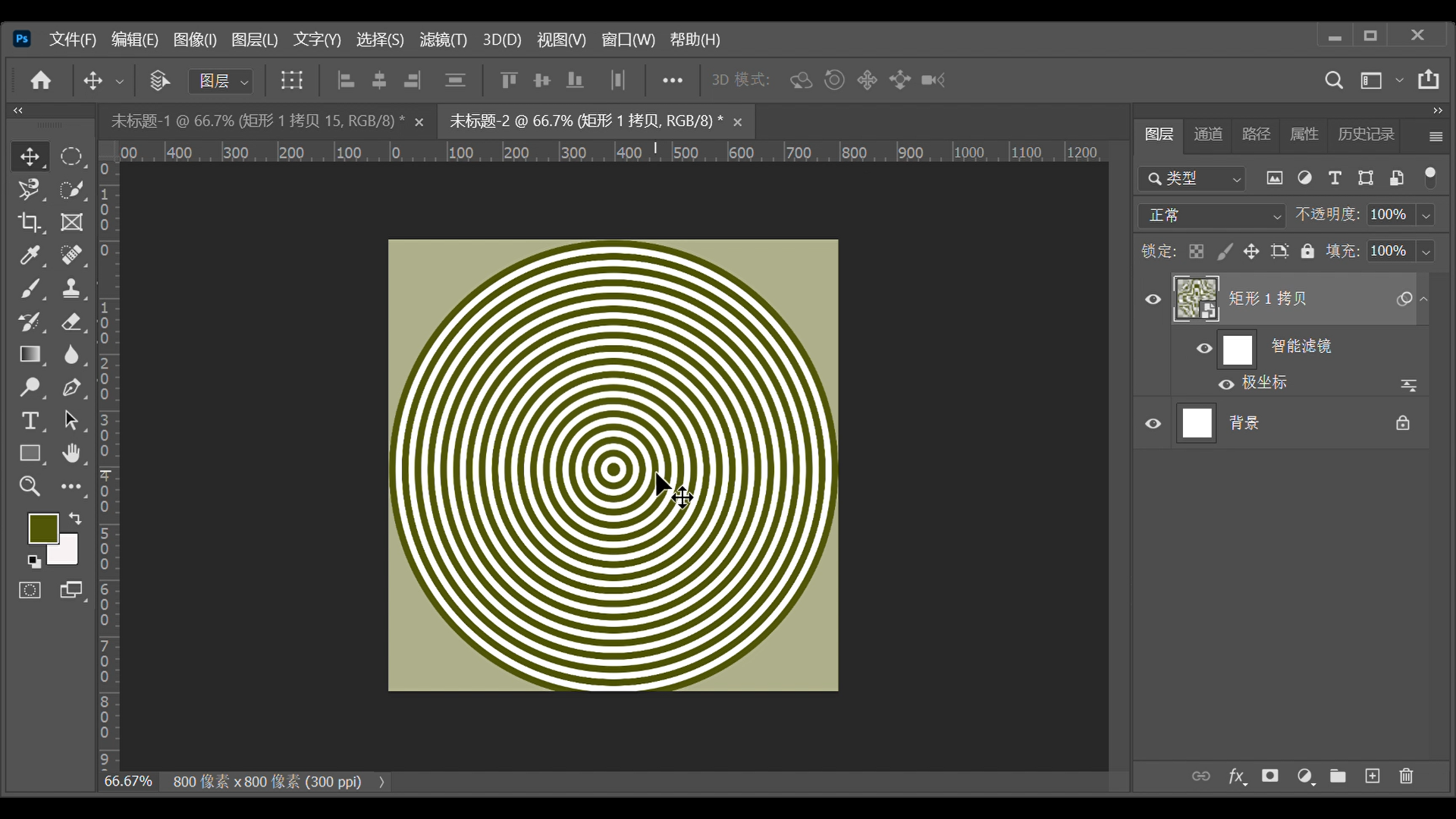The image size is (1456, 819).
Task: Select the Quick Selection tool
Action: [71, 189]
